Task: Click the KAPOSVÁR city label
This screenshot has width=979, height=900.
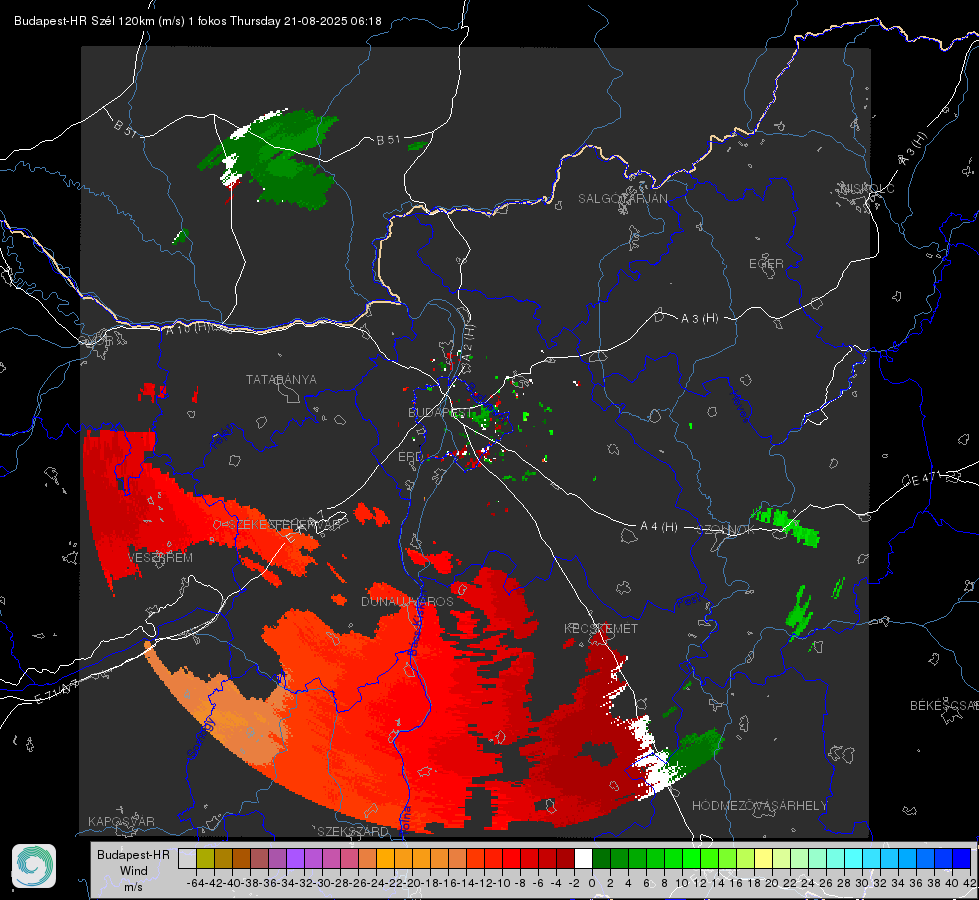Action: pos(121,821)
